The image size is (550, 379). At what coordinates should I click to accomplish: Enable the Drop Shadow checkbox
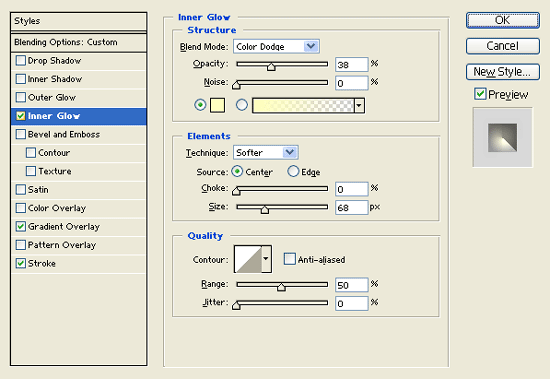[21, 61]
